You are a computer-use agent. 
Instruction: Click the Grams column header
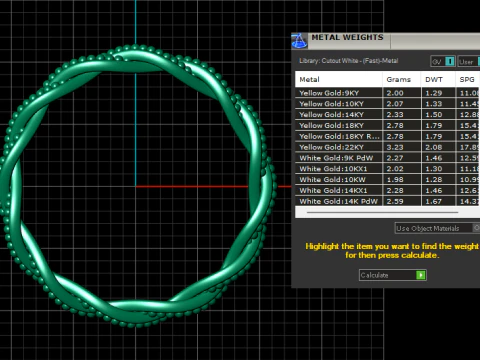(402, 80)
